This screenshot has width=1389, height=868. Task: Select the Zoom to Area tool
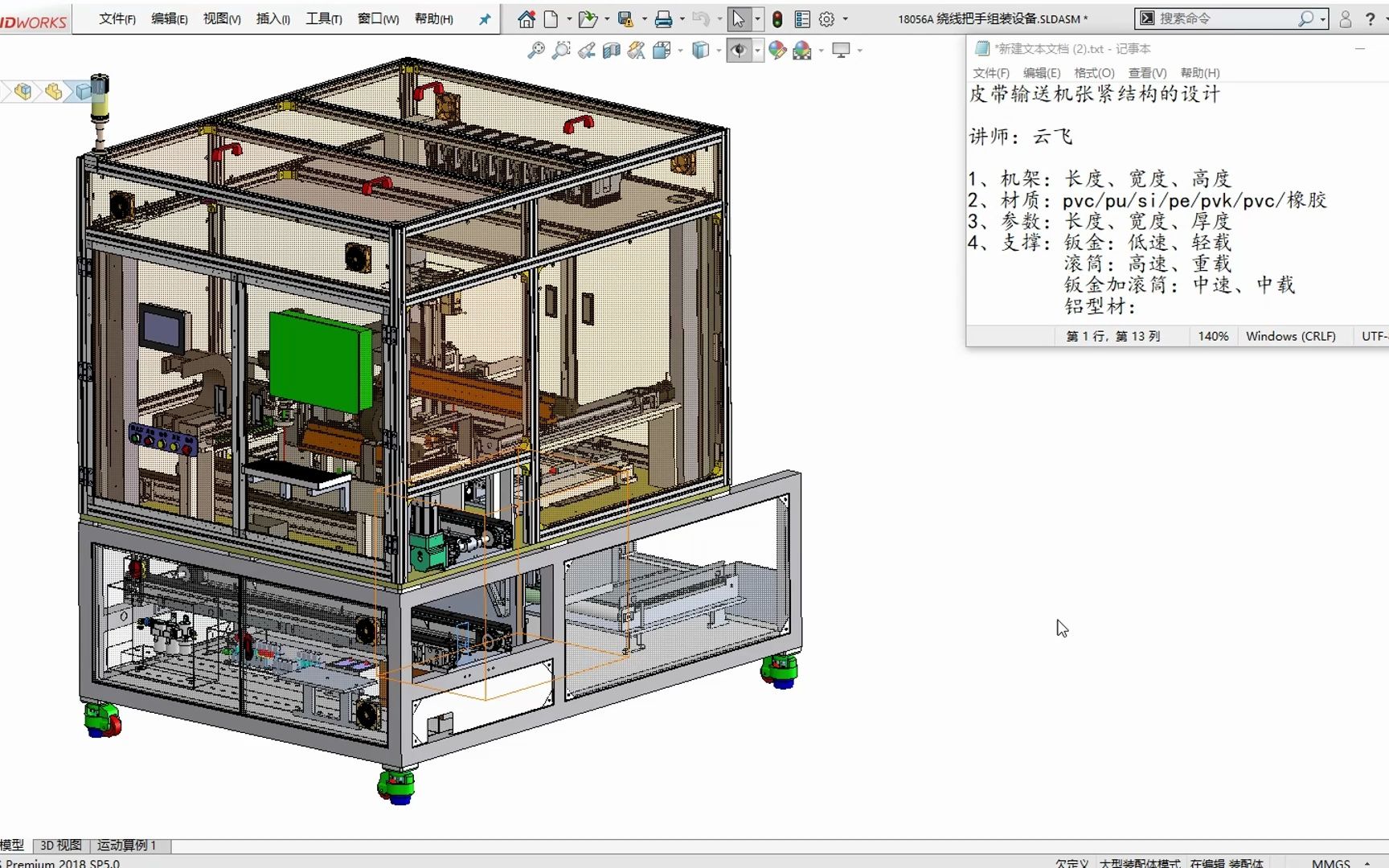(x=561, y=51)
